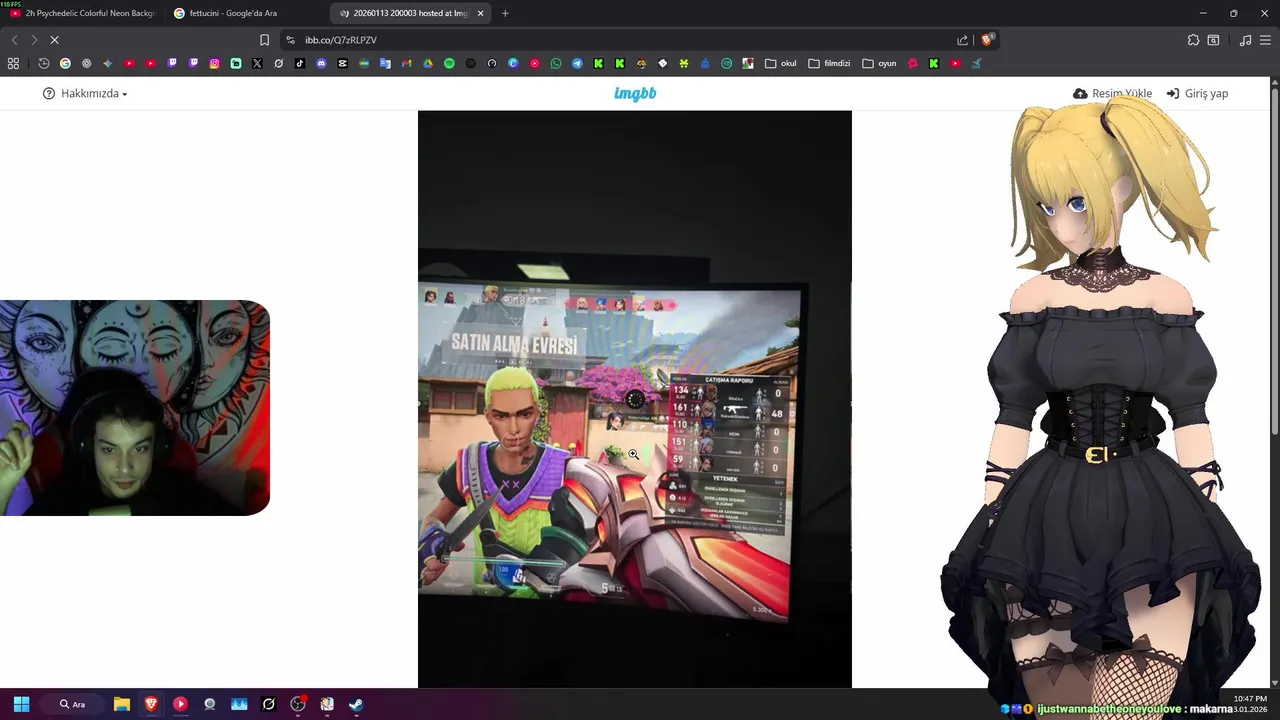Open the Instagram bookmark
The image size is (1280, 720).
tap(214, 63)
